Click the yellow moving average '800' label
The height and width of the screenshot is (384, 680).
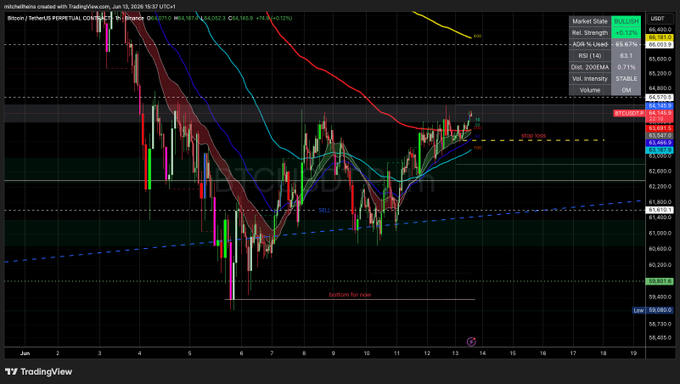(477, 36)
